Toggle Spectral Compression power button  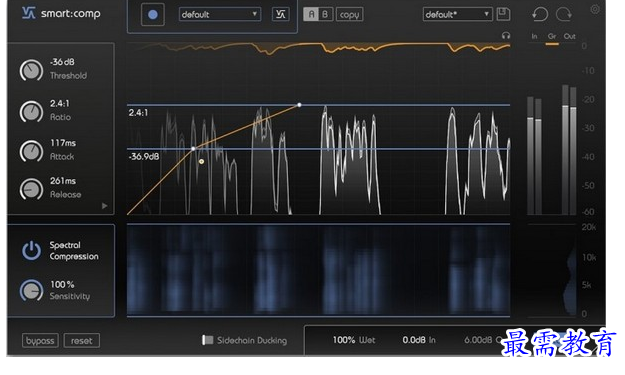click(x=31, y=250)
